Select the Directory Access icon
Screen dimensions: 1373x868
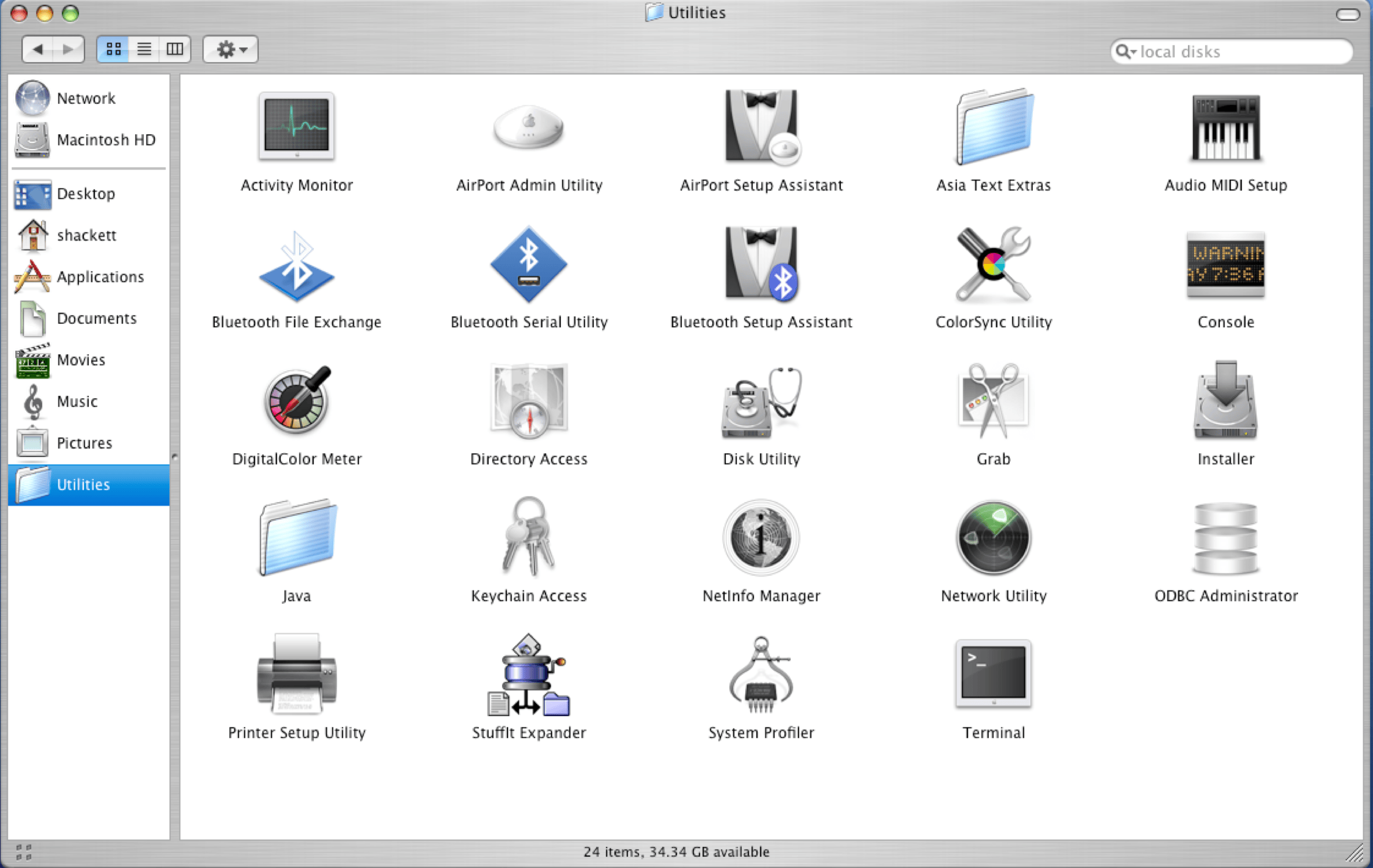point(529,401)
